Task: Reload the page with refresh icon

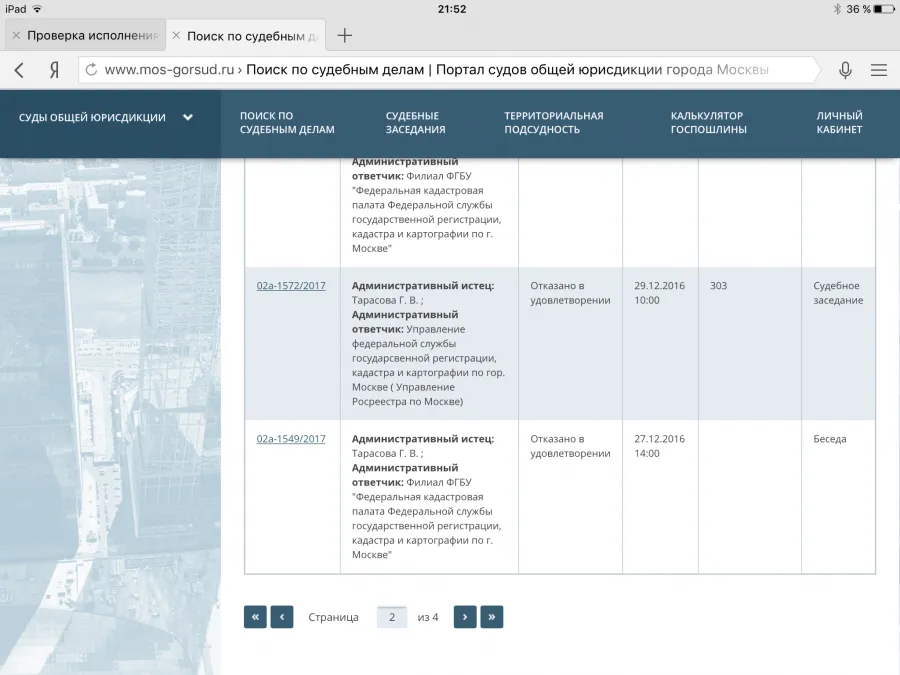Action: (x=91, y=70)
